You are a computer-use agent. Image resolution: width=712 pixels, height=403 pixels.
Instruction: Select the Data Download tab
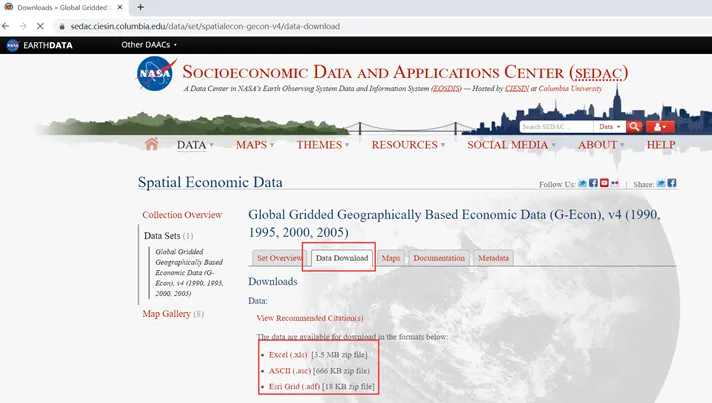click(342, 258)
